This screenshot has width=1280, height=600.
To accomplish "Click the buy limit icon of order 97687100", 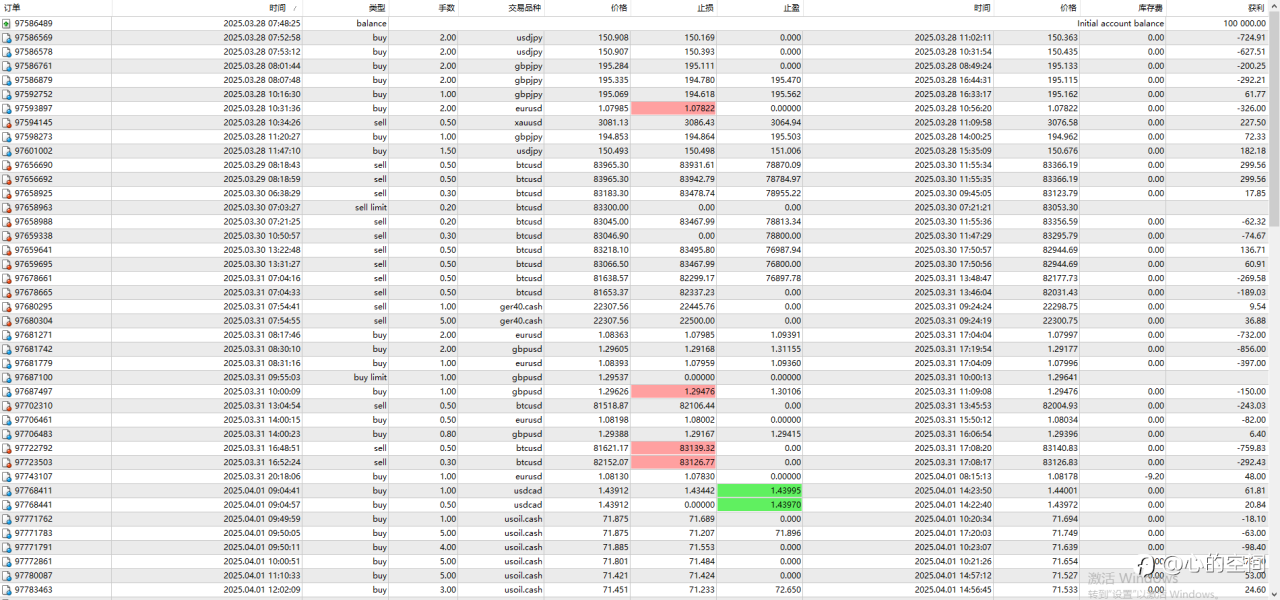I will tap(7, 377).
